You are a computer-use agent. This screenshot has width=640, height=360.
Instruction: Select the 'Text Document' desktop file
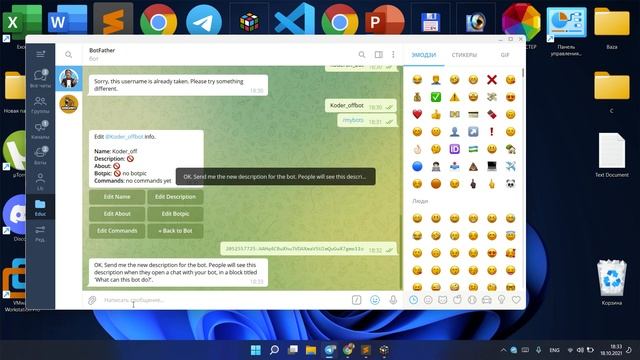[x=611, y=155]
